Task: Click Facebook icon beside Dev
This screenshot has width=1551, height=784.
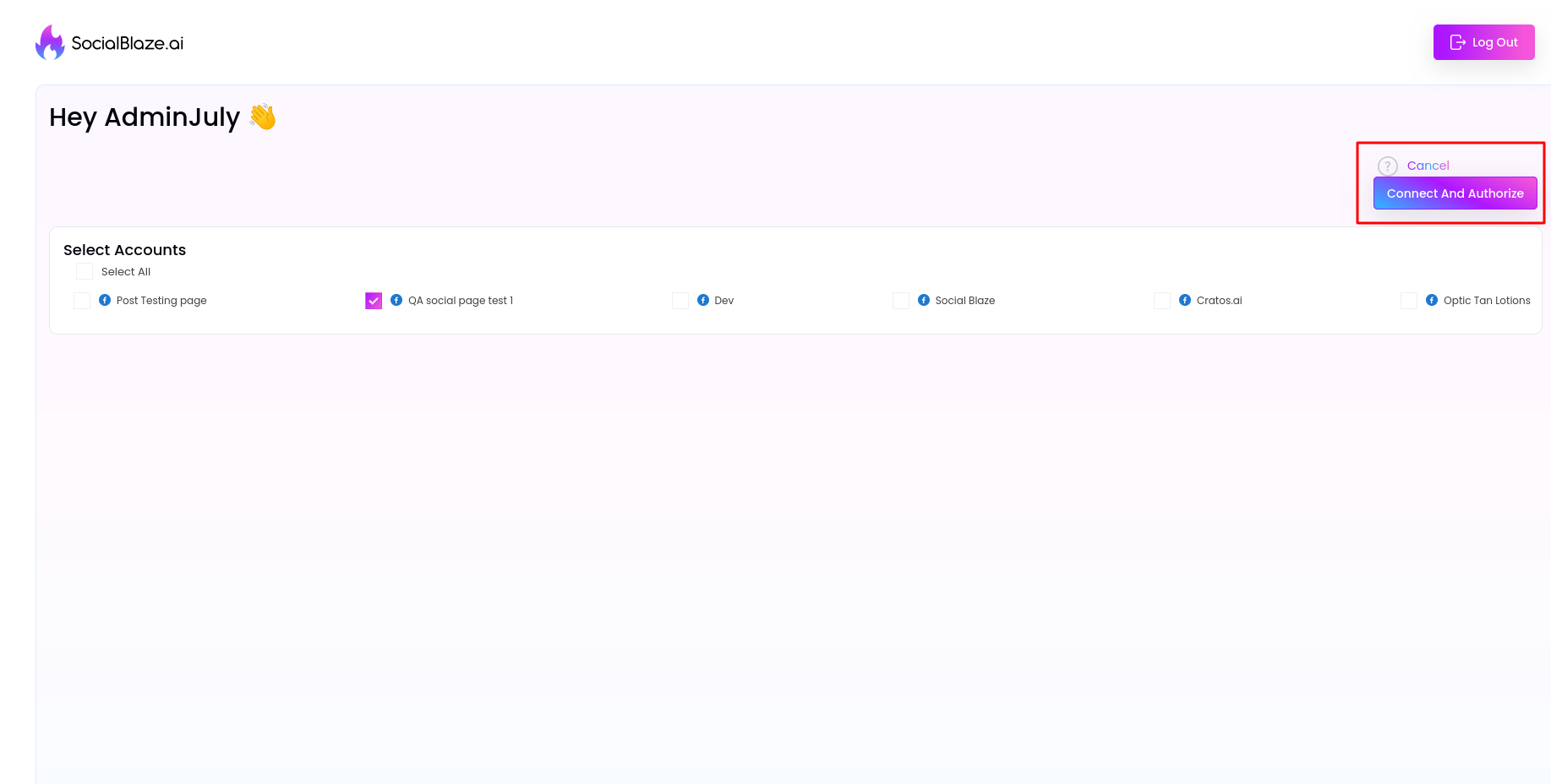Action: click(703, 300)
